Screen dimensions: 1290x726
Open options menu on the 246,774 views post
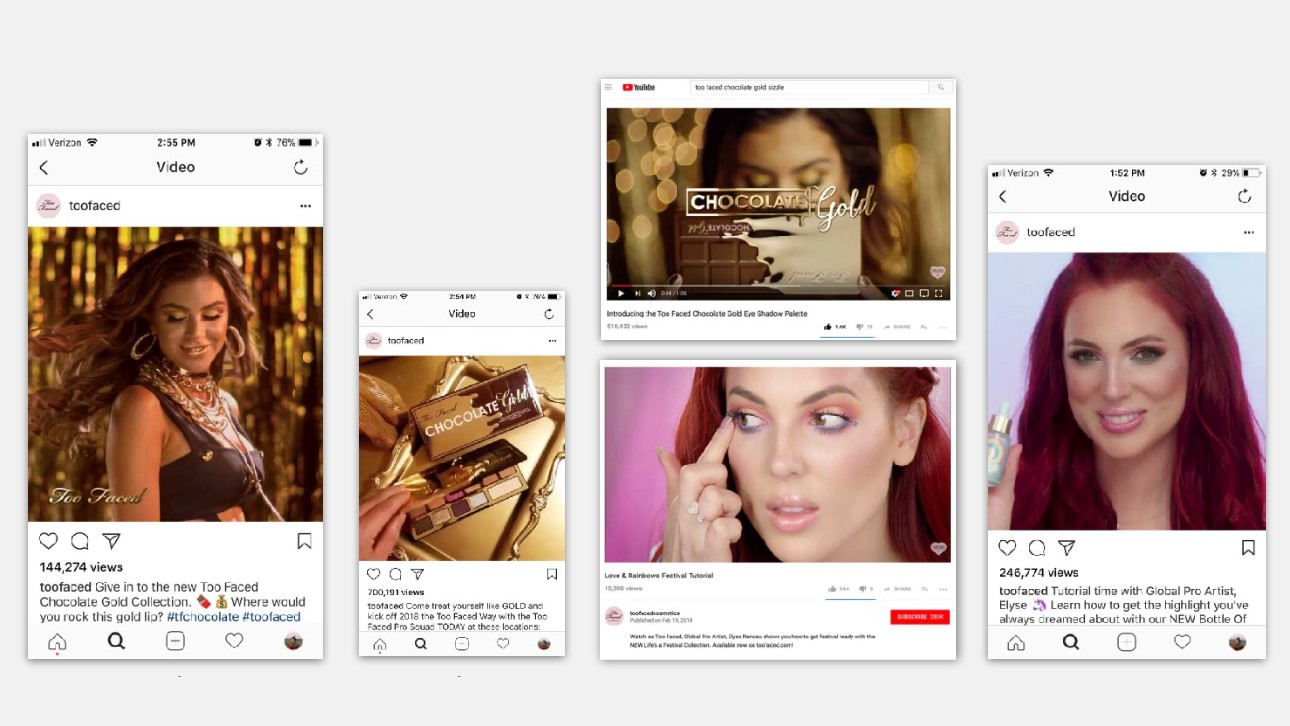point(1249,232)
